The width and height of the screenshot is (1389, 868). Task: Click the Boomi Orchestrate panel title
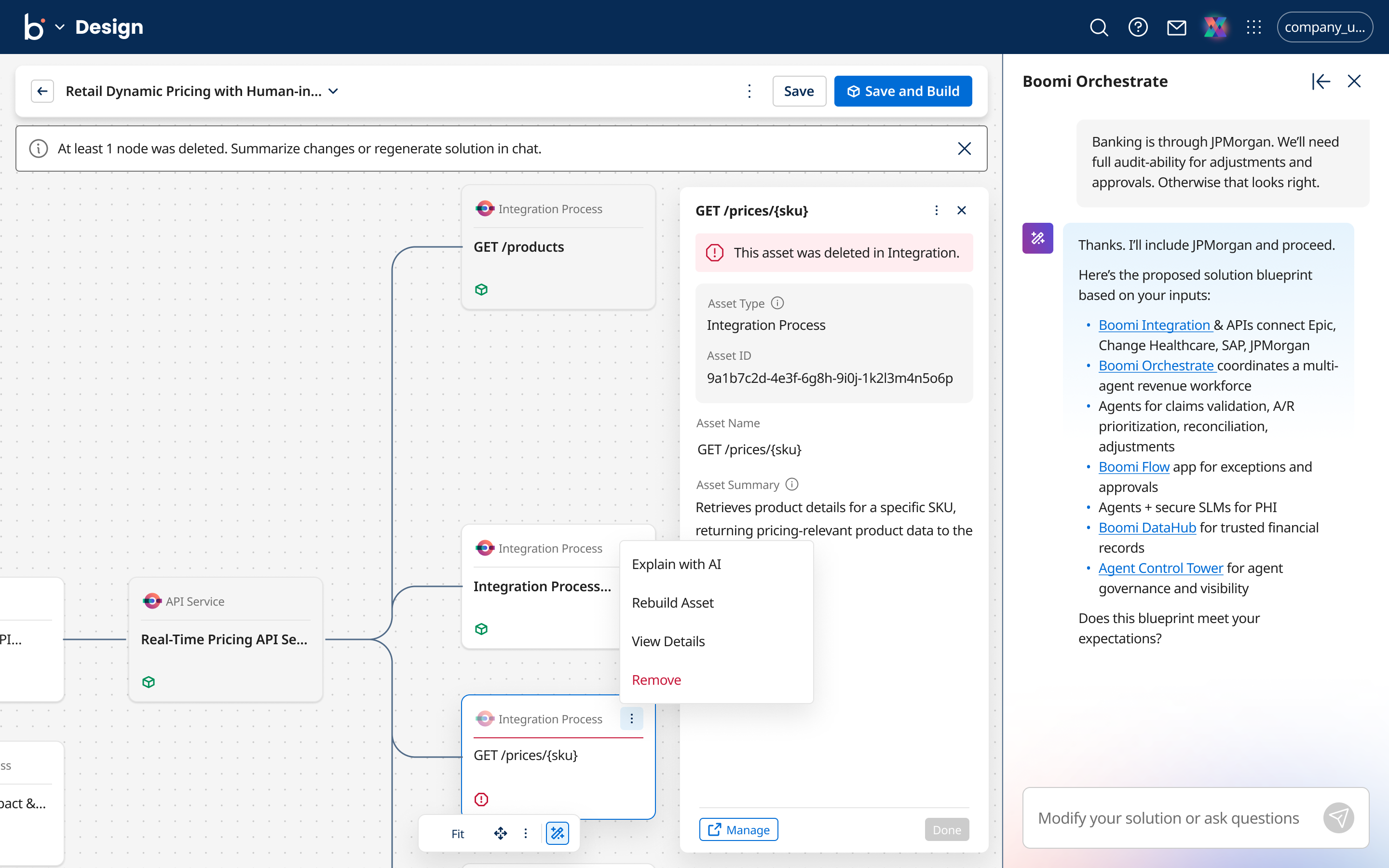[x=1094, y=81]
